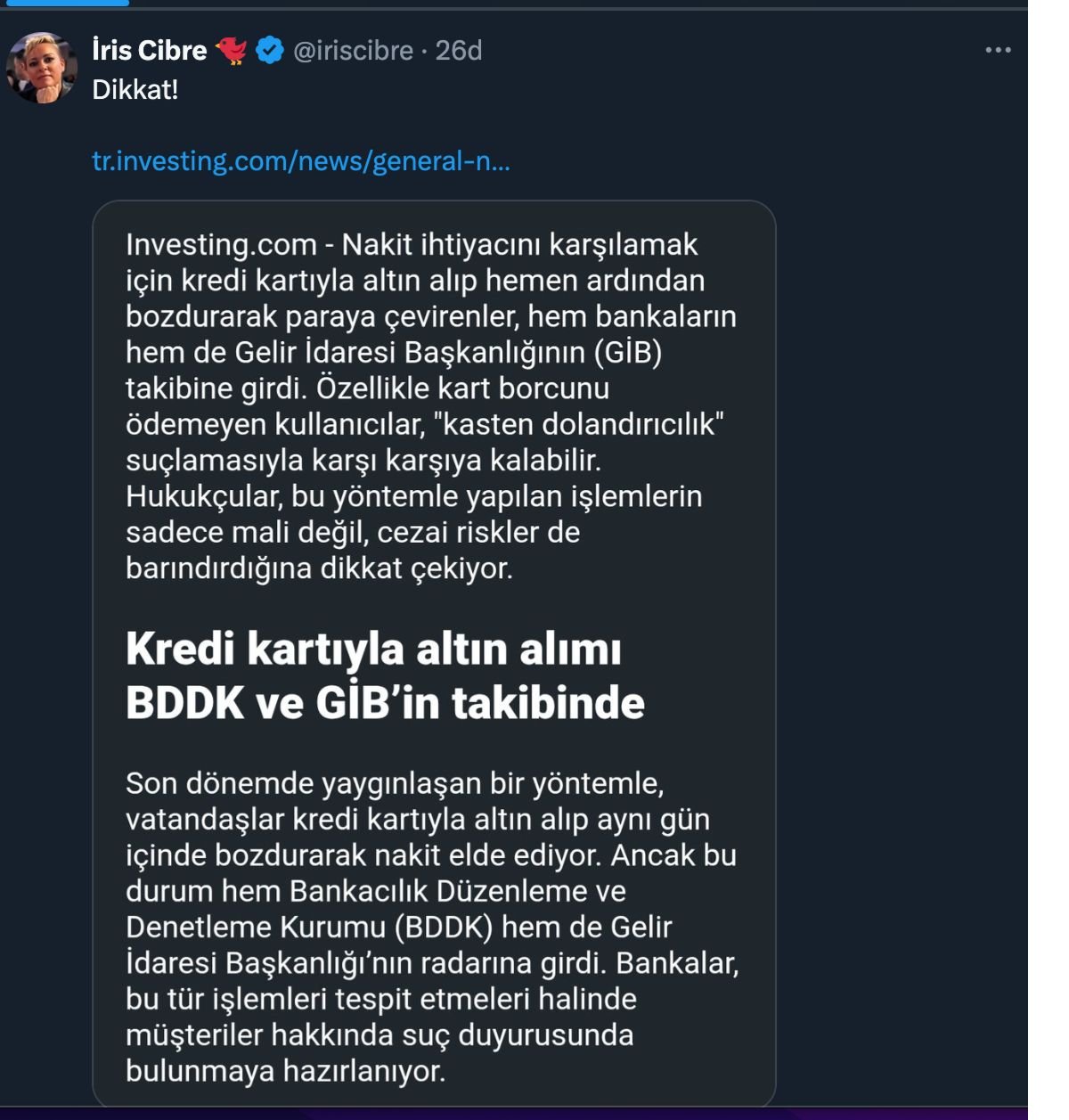
Task: Click the 'Dikkat!' tweet text
Action: click(135, 90)
